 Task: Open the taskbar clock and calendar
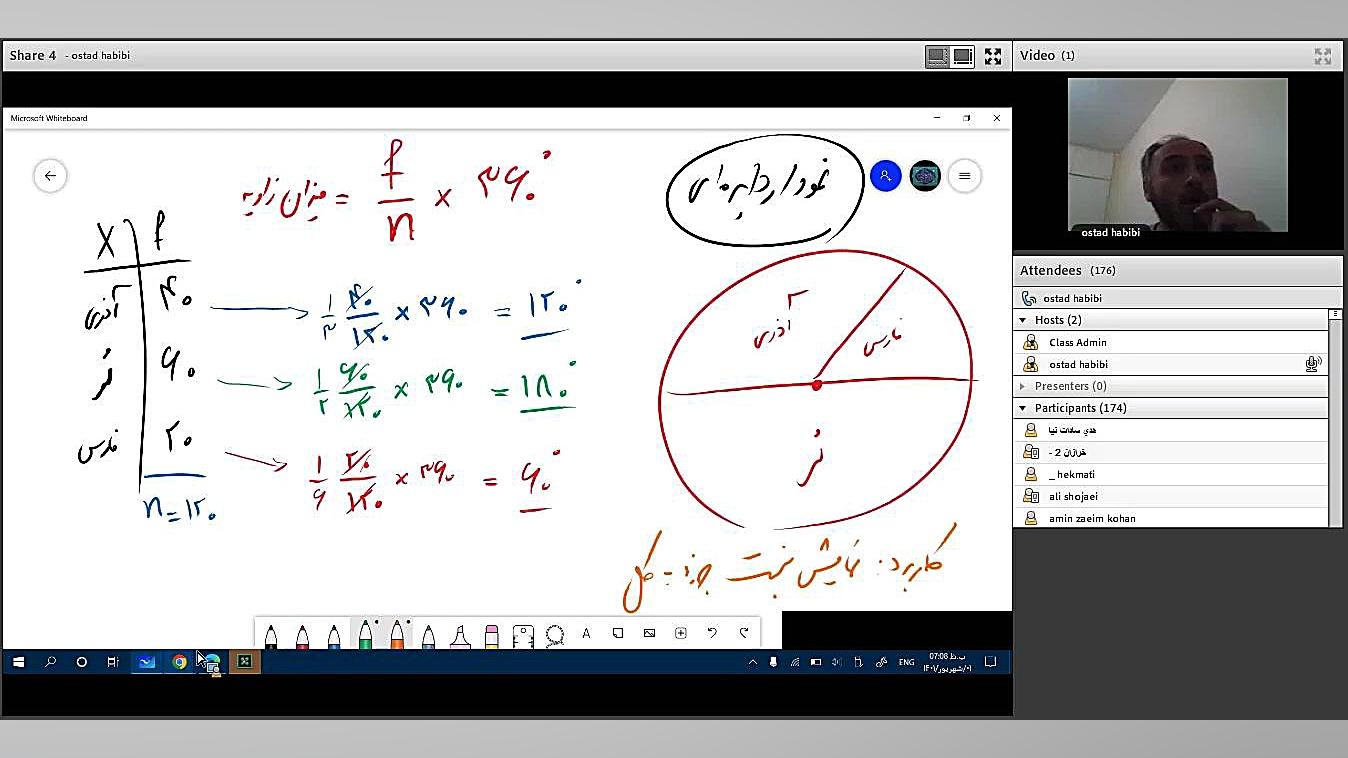pos(947,662)
